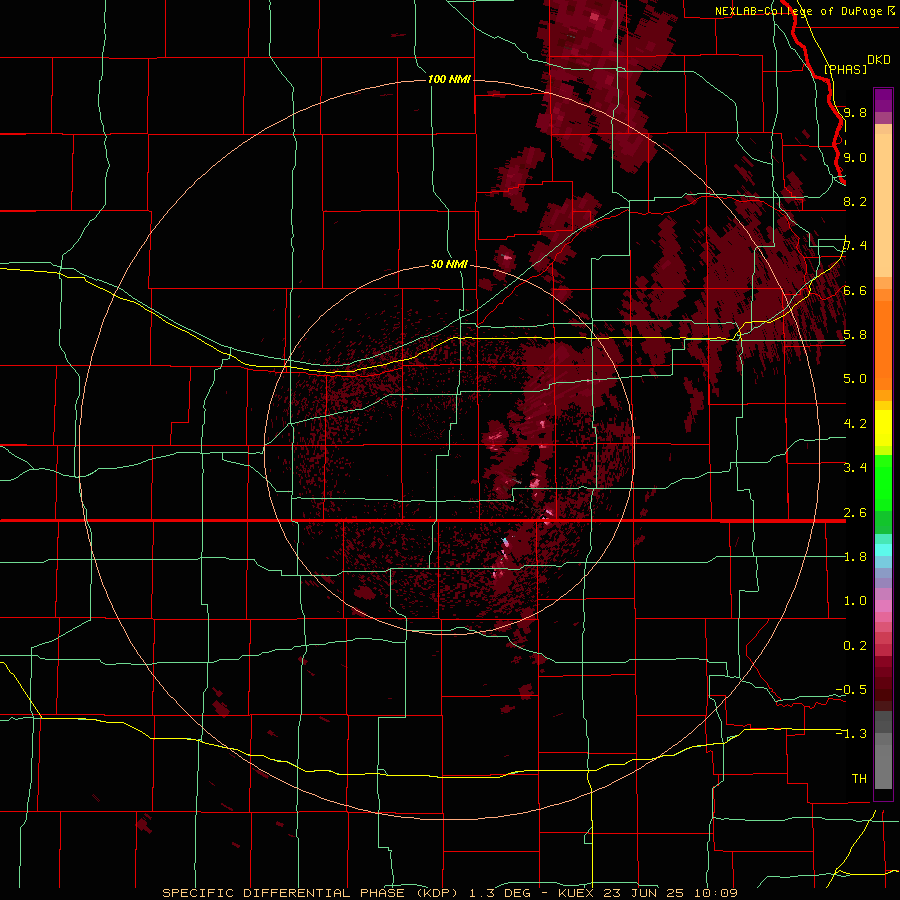Select the 2.6 scale value
This screenshot has height=900, width=900.
click(855, 513)
